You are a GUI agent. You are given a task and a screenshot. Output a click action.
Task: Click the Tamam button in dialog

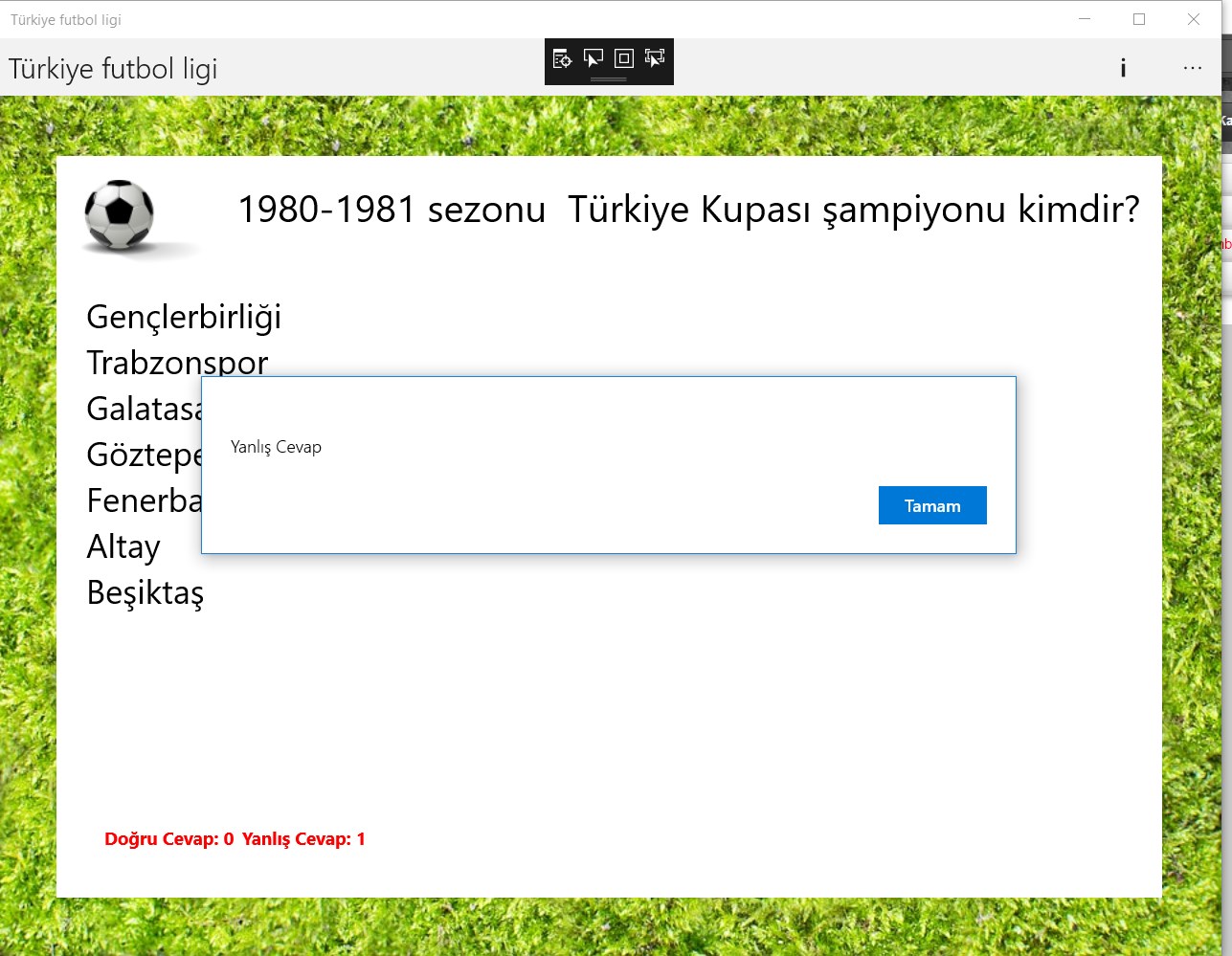point(932,505)
